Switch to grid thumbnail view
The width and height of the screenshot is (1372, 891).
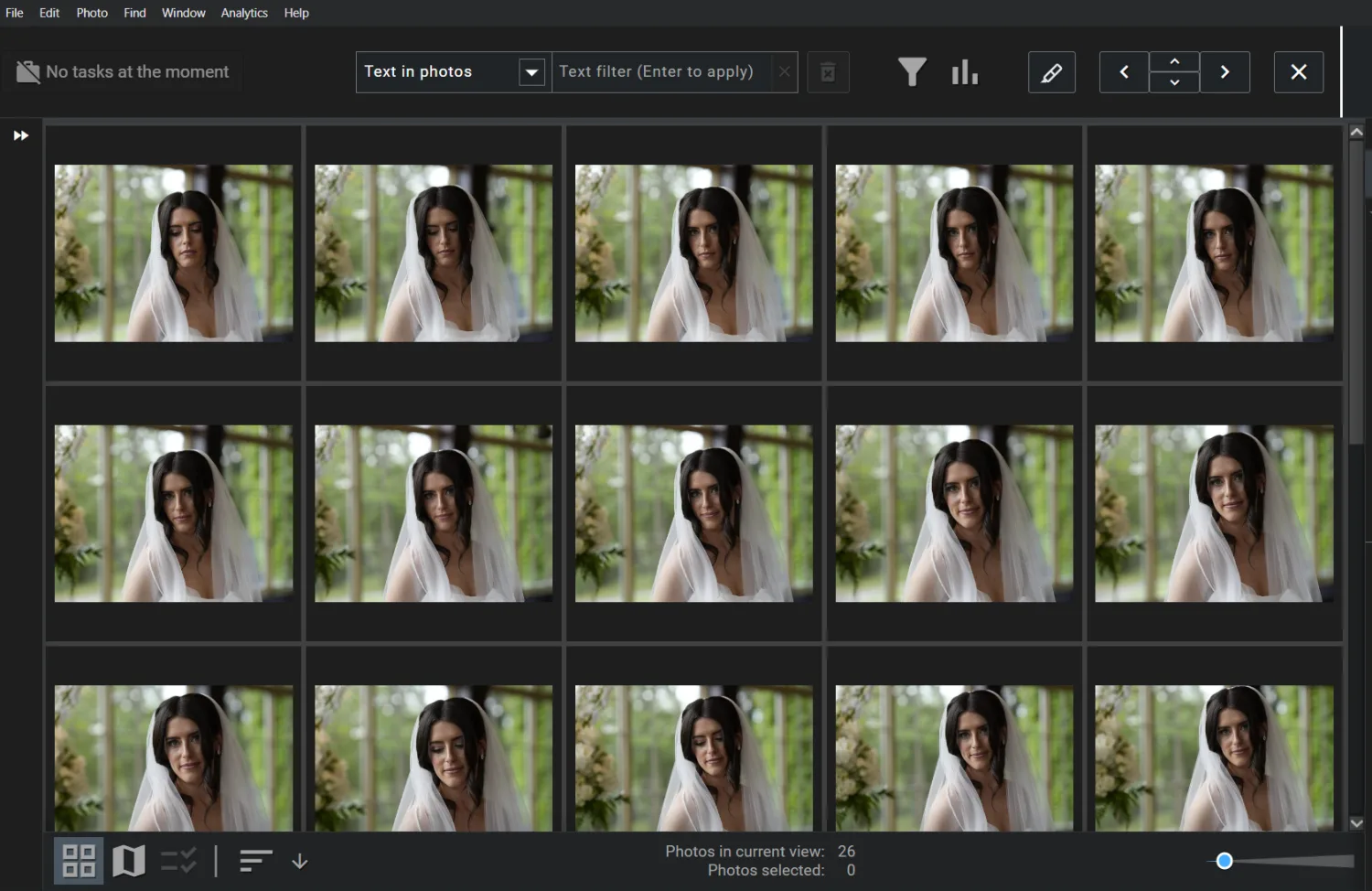(79, 861)
